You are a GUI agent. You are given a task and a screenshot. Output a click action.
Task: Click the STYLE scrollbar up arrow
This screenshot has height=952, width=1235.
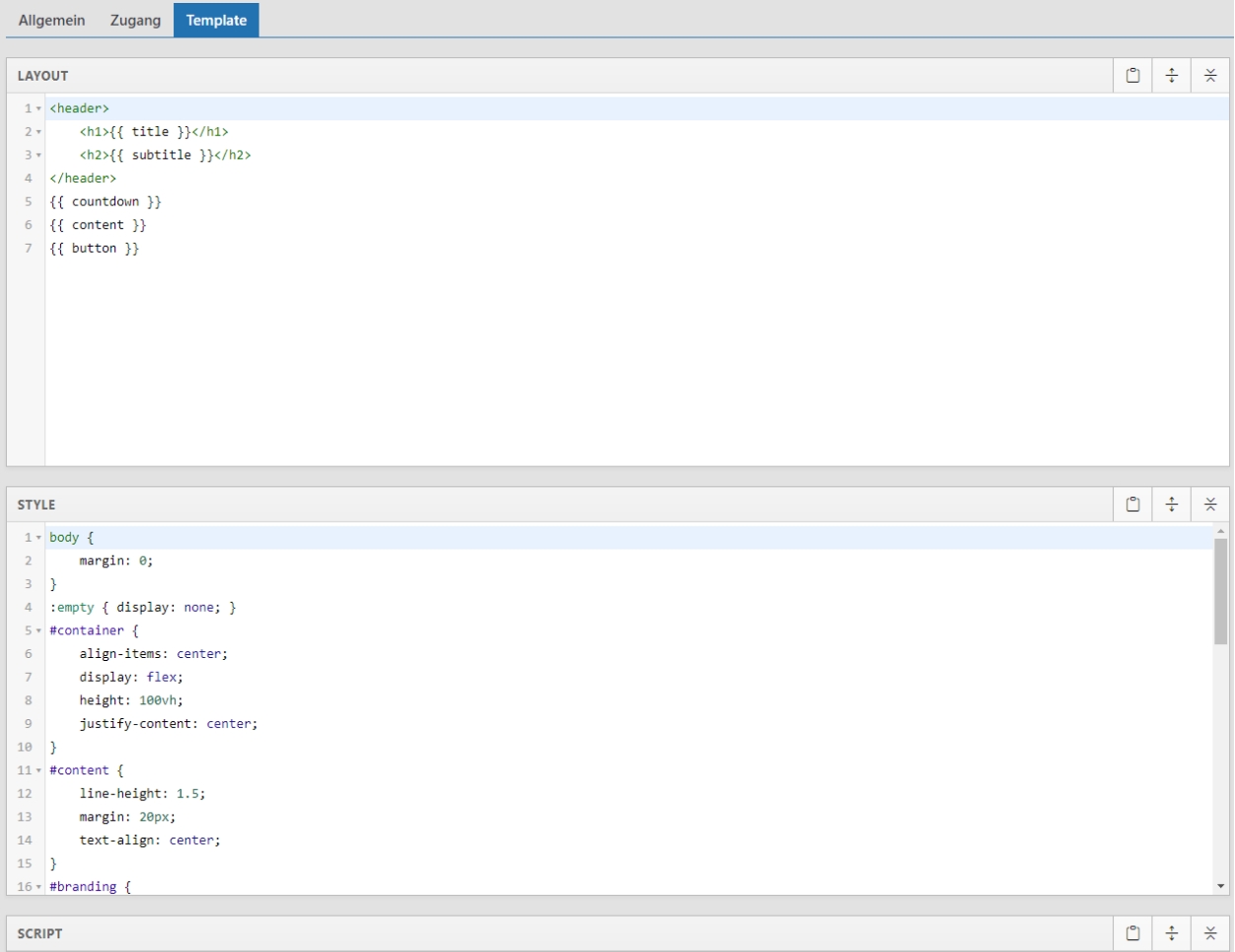[1221, 531]
